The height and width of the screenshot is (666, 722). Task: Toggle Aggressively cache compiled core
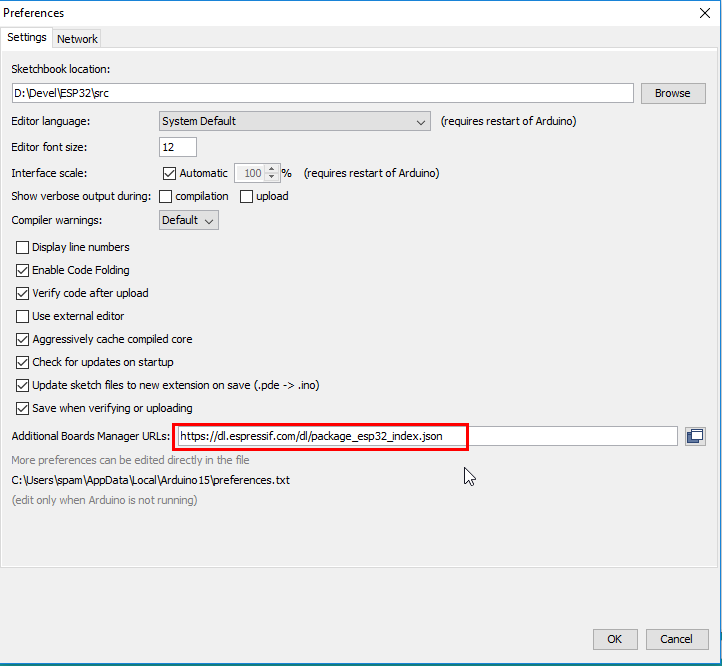click(22, 339)
